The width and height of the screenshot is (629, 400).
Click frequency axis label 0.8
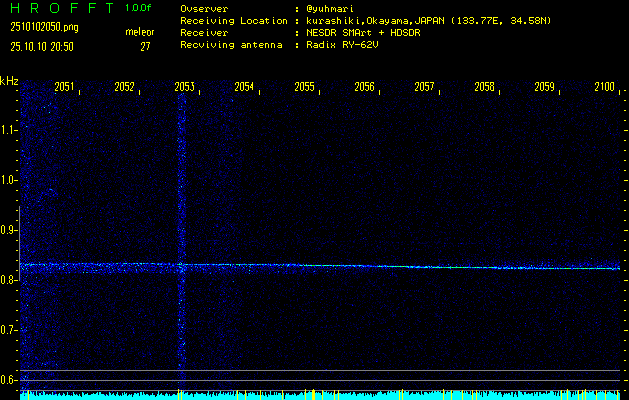click(x=9, y=280)
